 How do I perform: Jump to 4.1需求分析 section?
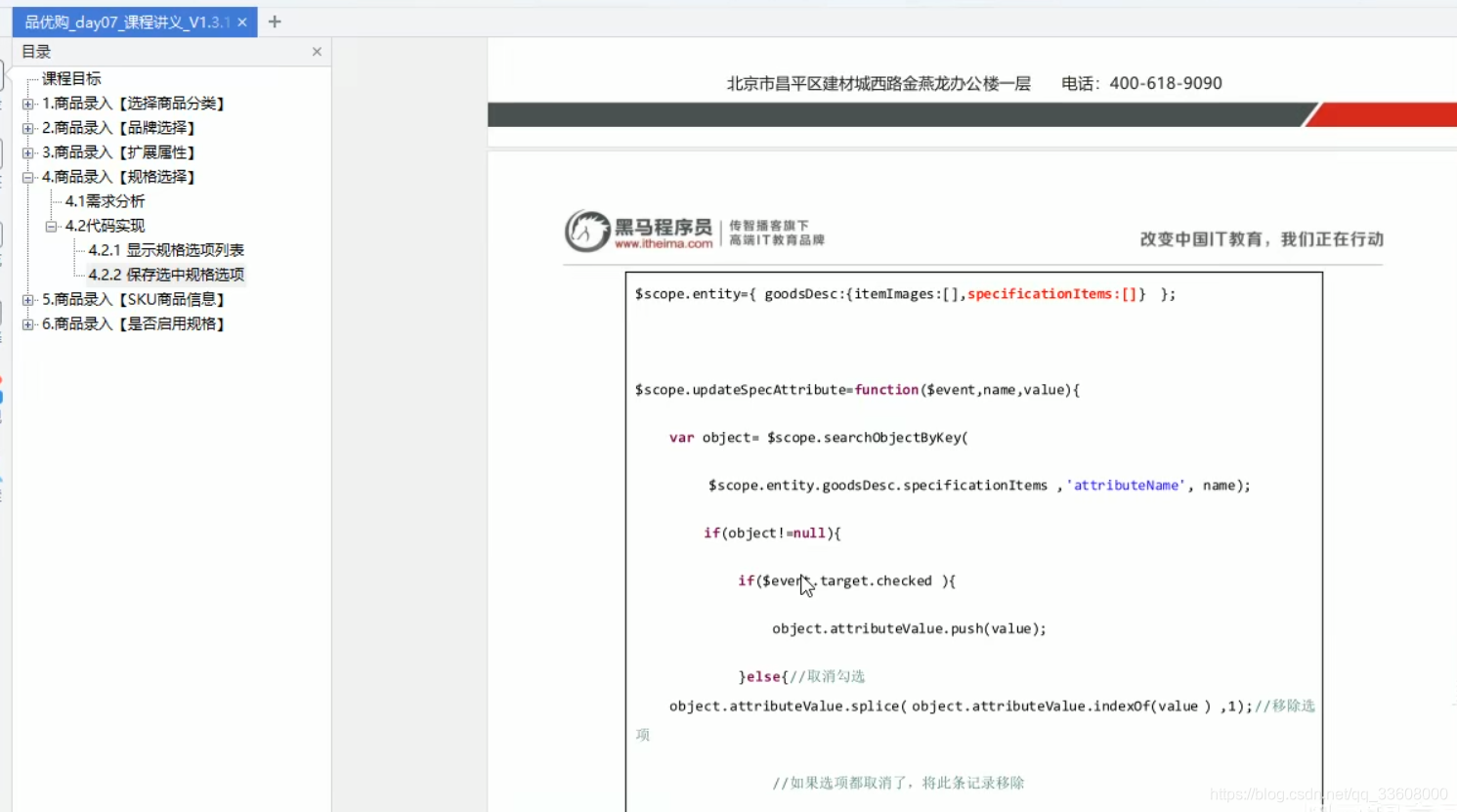pos(105,200)
